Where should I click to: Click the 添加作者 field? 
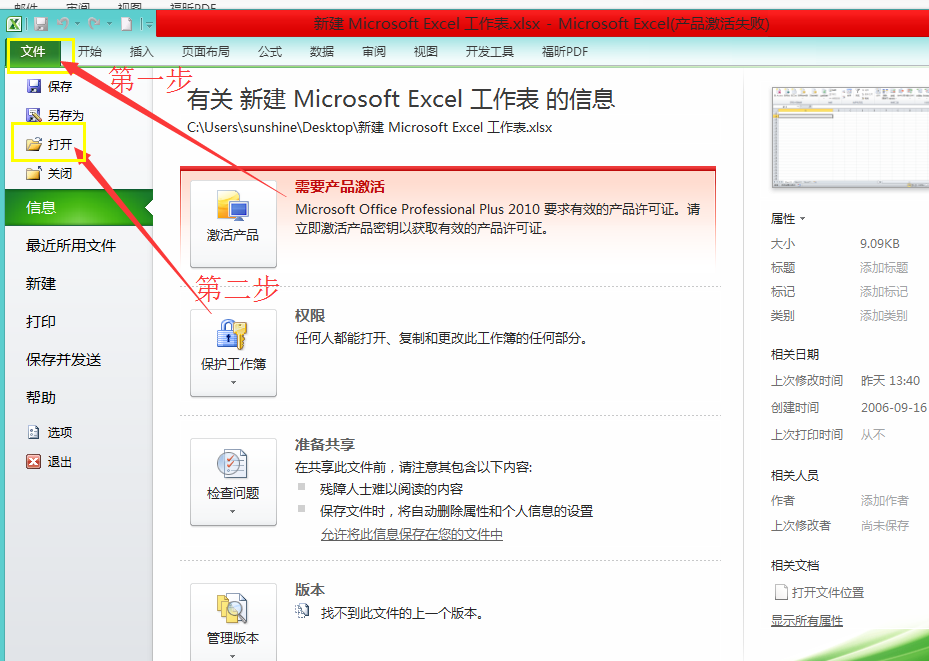click(x=885, y=500)
